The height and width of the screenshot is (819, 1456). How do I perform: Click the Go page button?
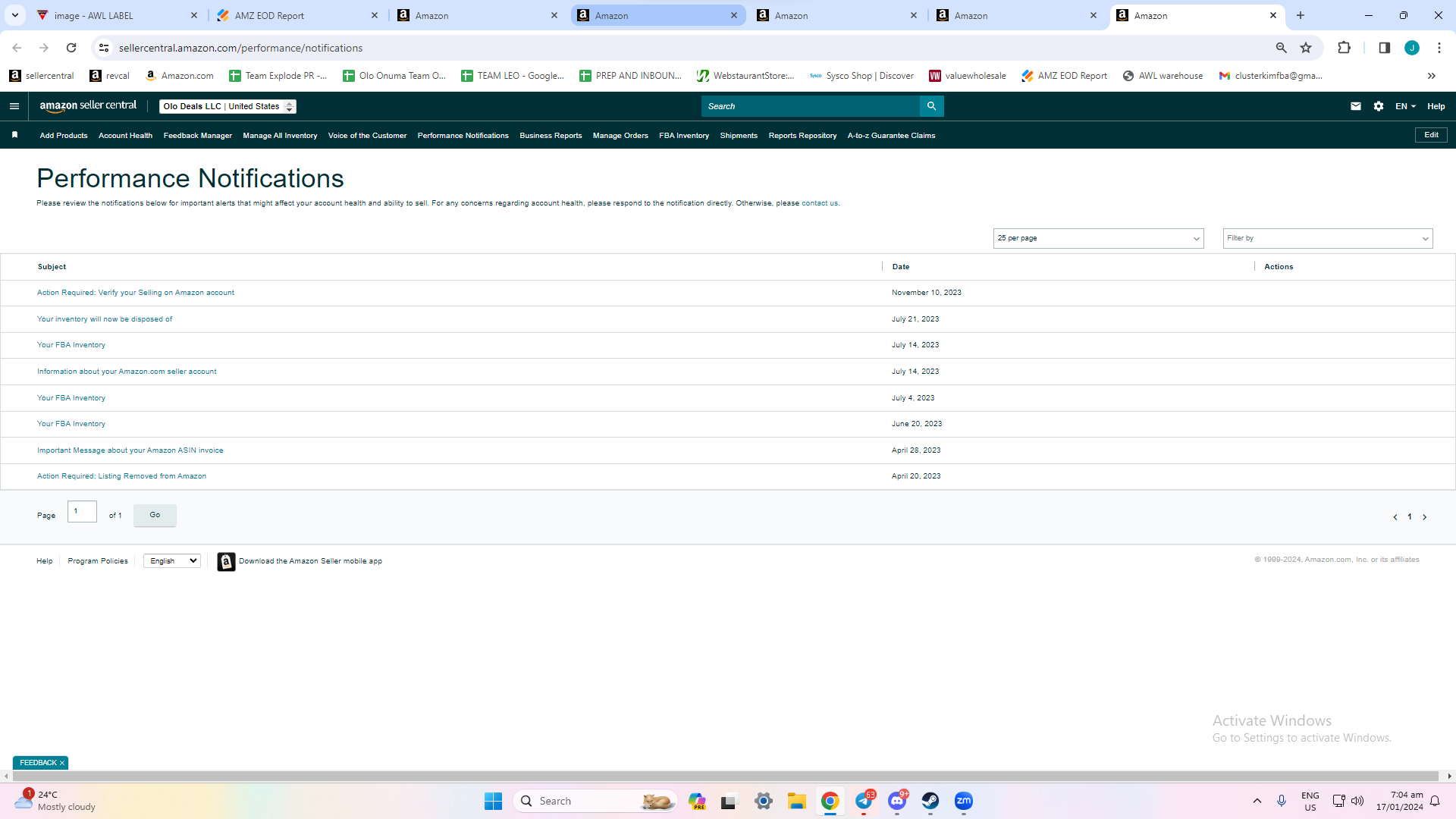point(155,515)
